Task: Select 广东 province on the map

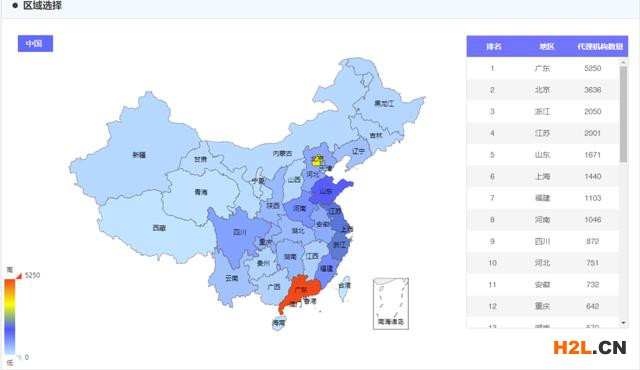Action: pyautogui.click(x=301, y=290)
